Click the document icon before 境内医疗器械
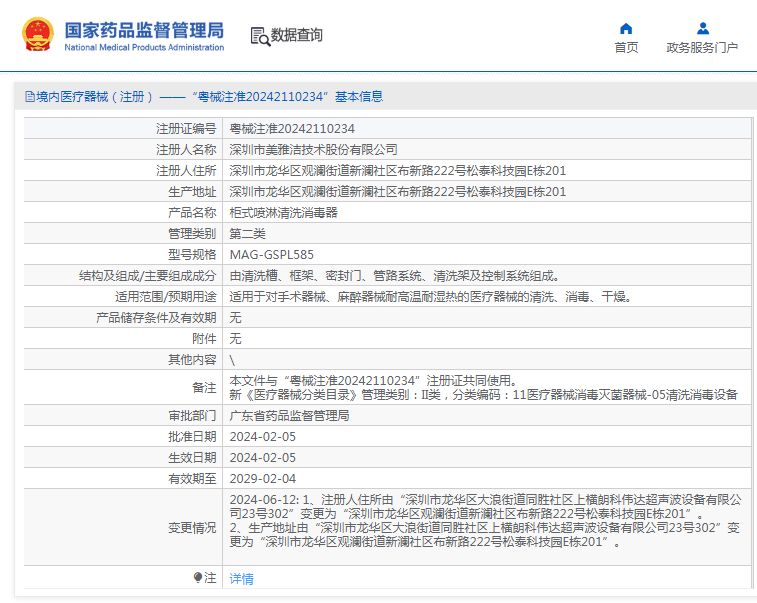757x603 pixels. [30, 97]
